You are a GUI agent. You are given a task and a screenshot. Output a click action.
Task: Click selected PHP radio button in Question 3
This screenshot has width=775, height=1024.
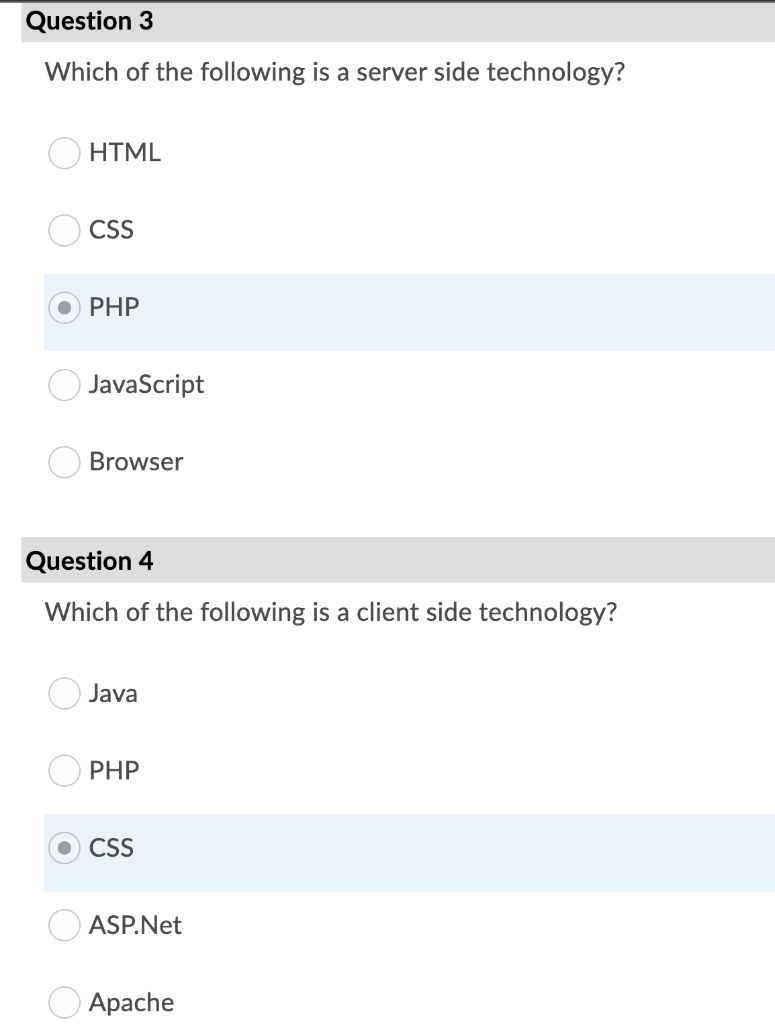(64, 308)
